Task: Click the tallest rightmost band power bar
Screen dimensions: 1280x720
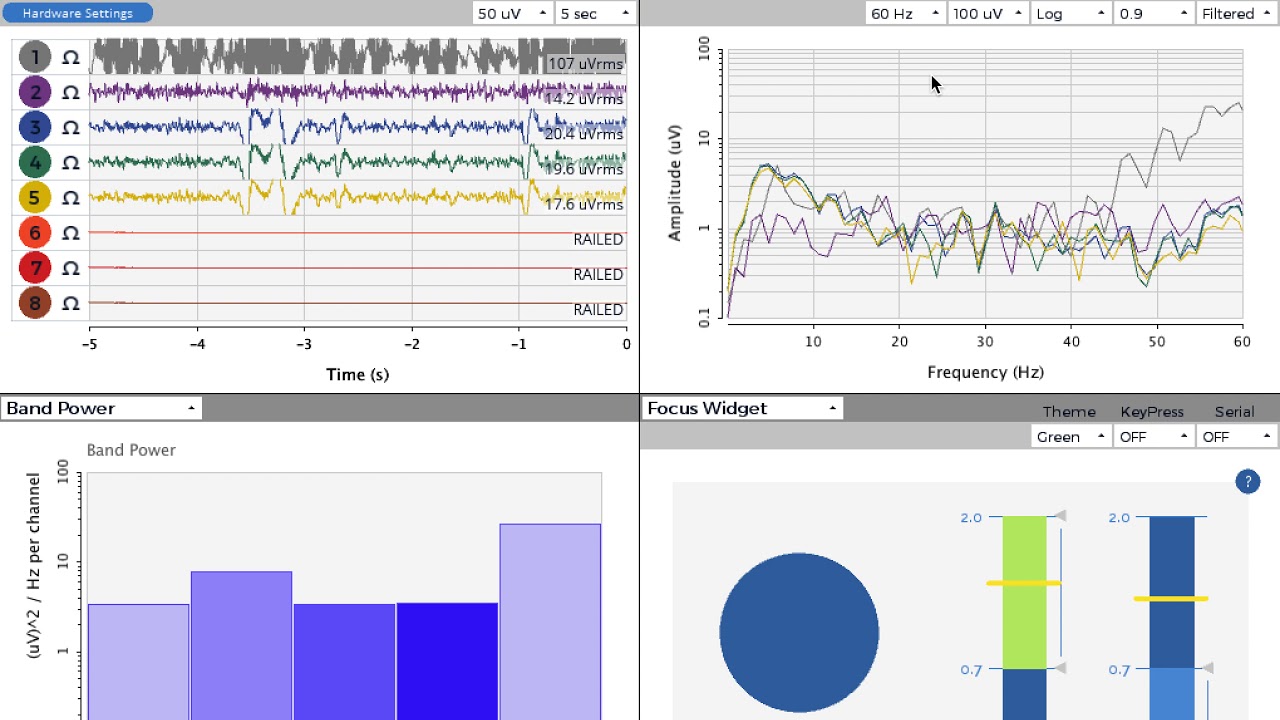Action: pos(550,621)
